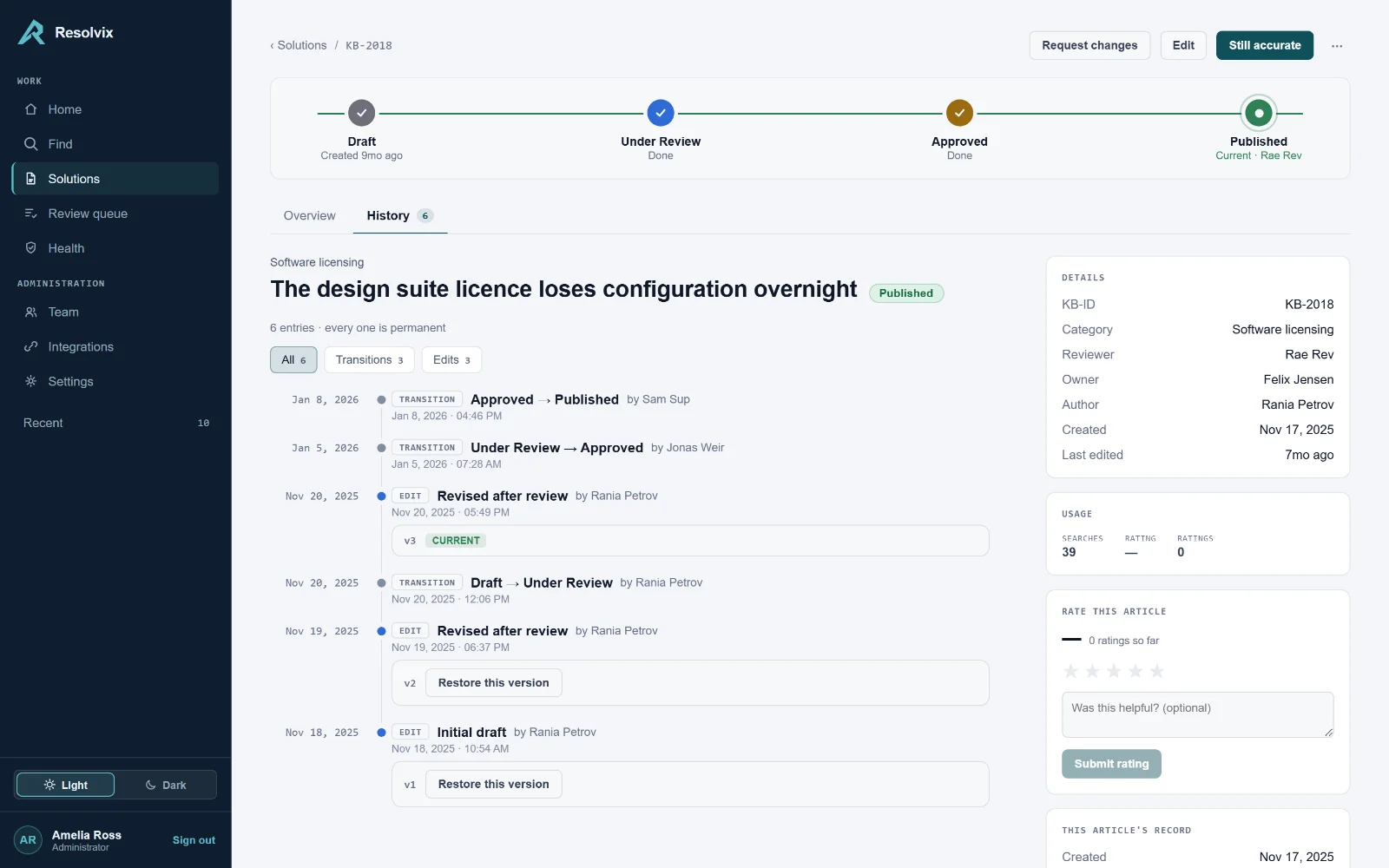
Task: Click the Resolvix logo icon
Action: pyautogui.click(x=31, y=32)
